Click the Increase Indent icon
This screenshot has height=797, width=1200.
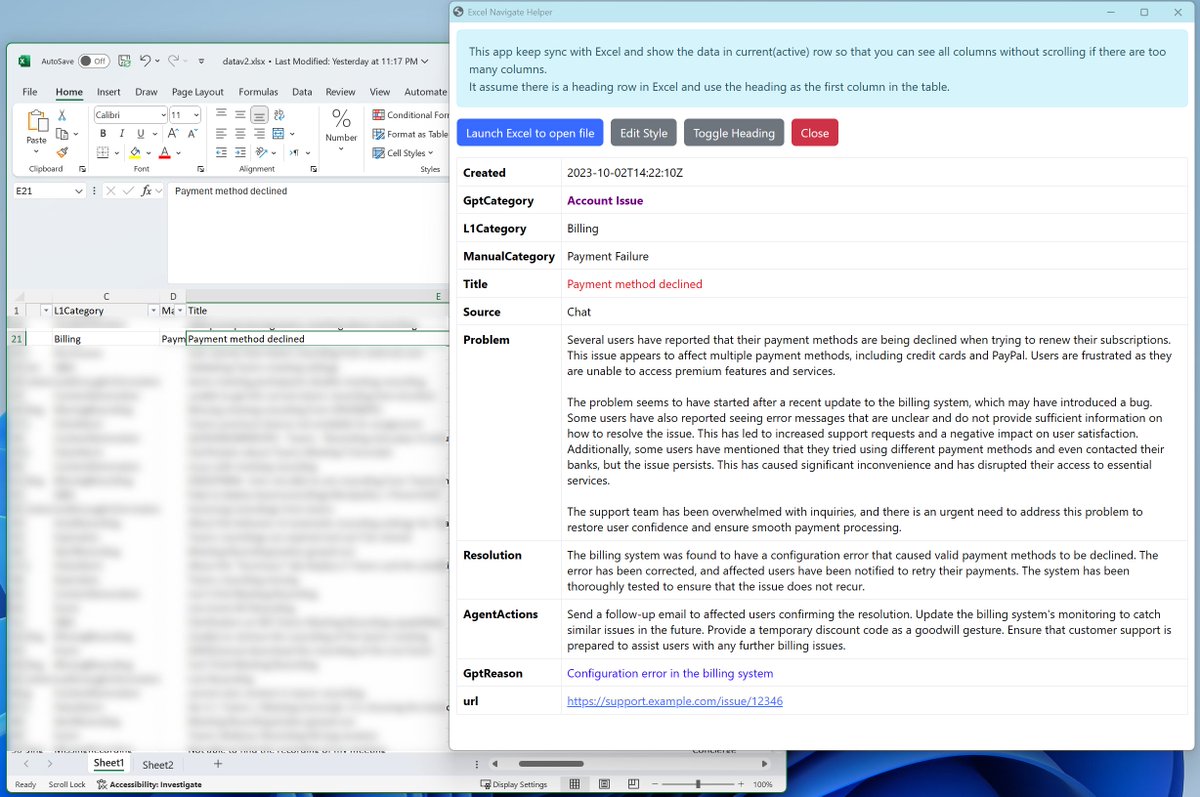[240, 153]
